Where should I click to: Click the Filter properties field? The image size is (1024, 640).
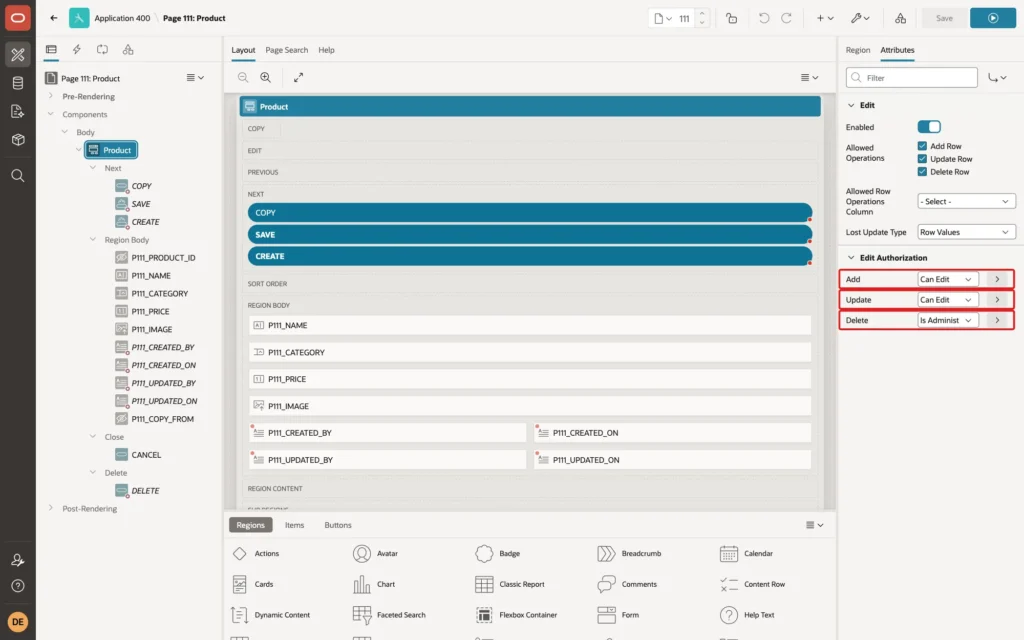(912, 78)
